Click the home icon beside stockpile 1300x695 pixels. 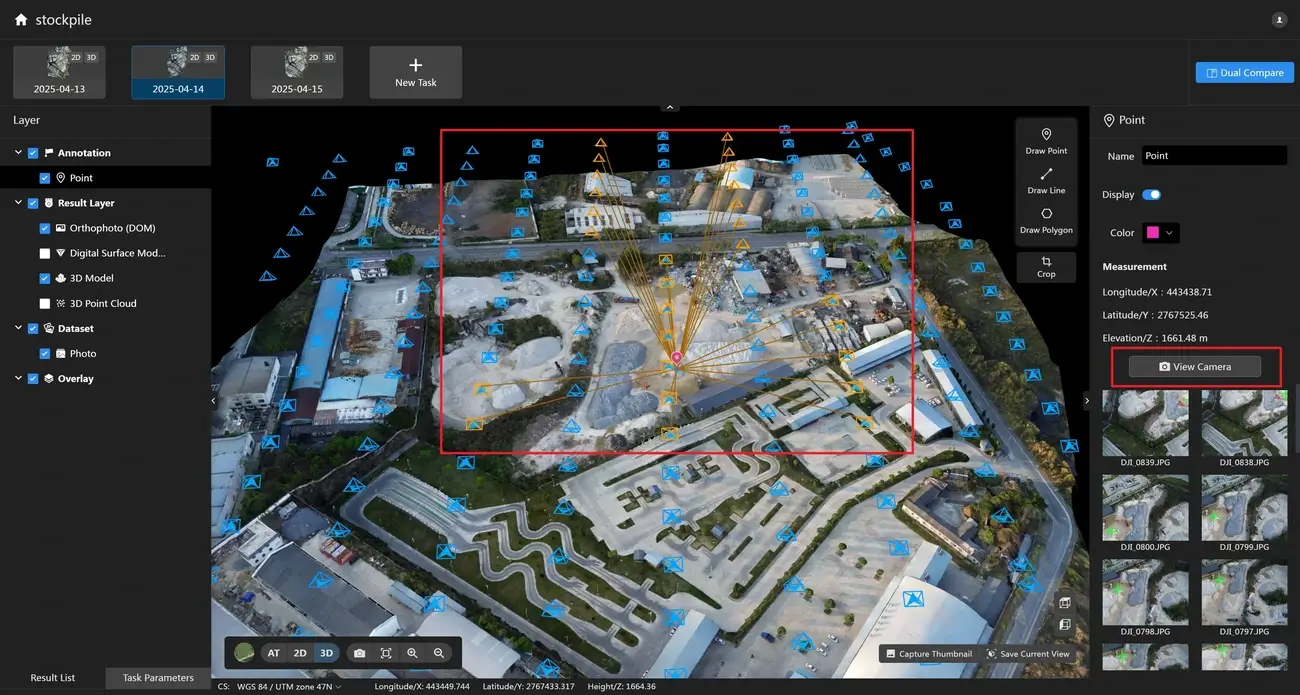coord(21,20)
